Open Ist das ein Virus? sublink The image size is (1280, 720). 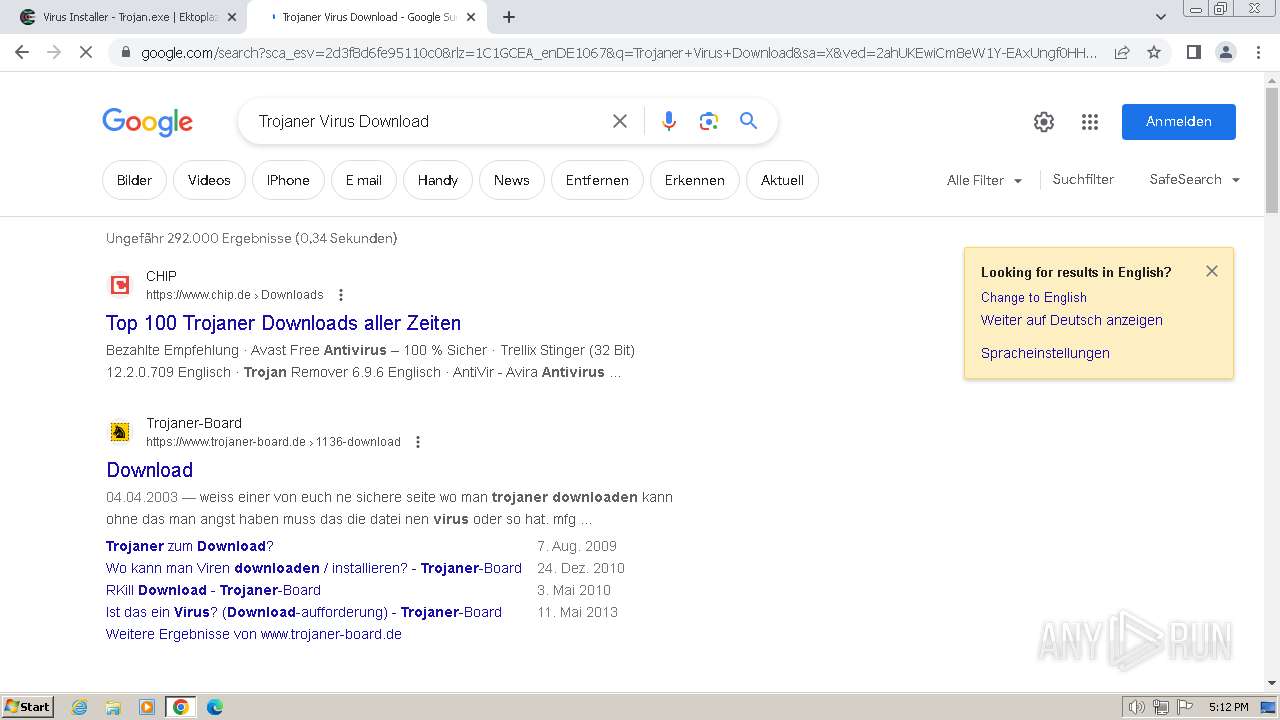[x=304, y=612]
